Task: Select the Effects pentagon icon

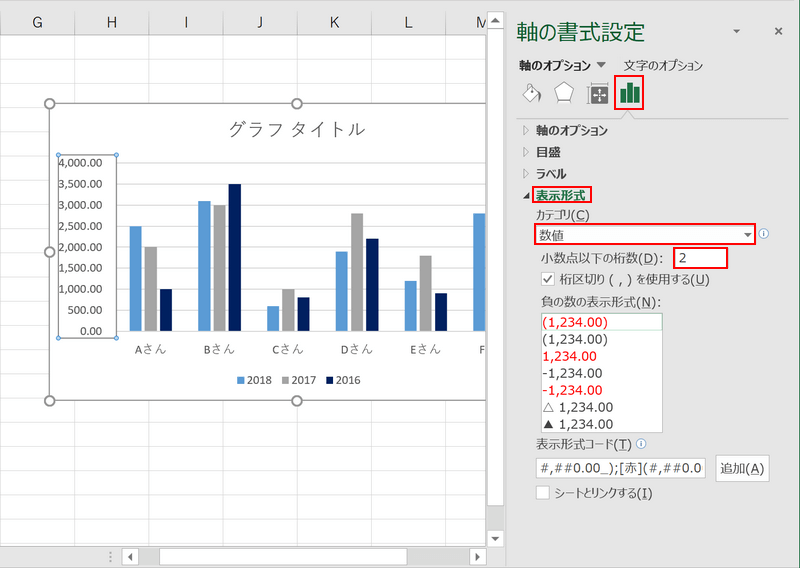Action: point(565,93)
